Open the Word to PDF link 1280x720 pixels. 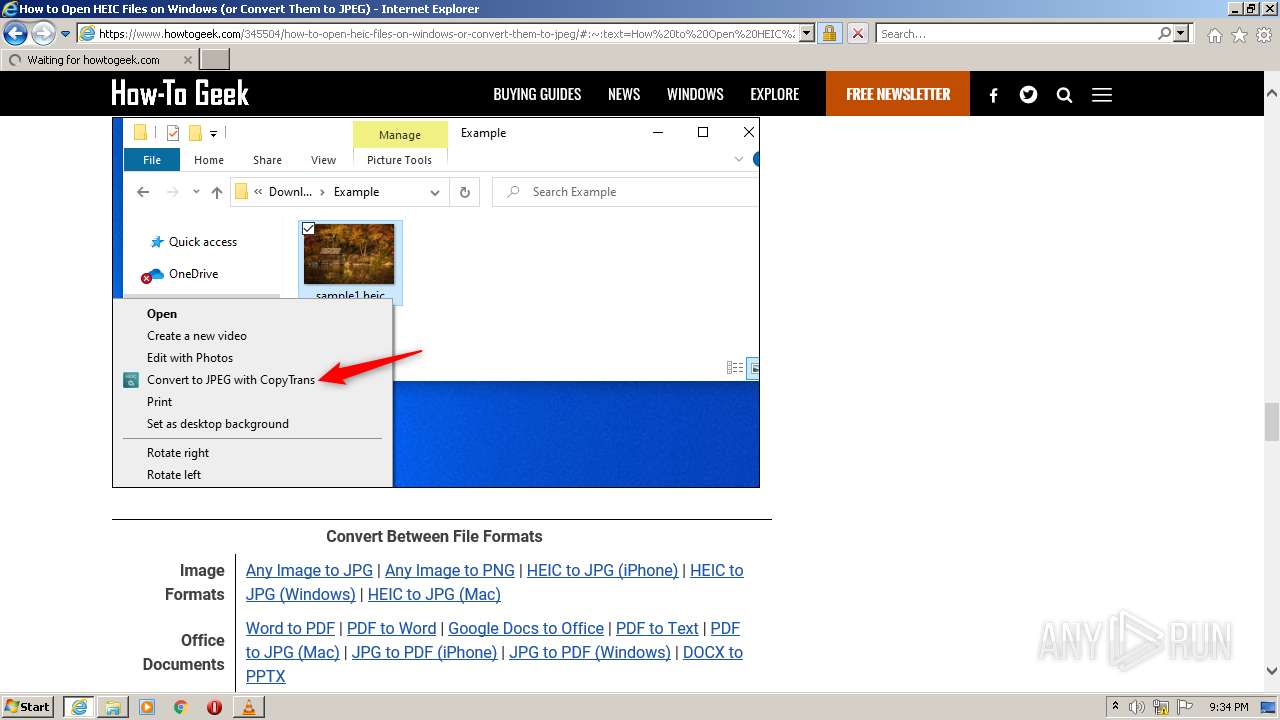[x=290, y=628]
